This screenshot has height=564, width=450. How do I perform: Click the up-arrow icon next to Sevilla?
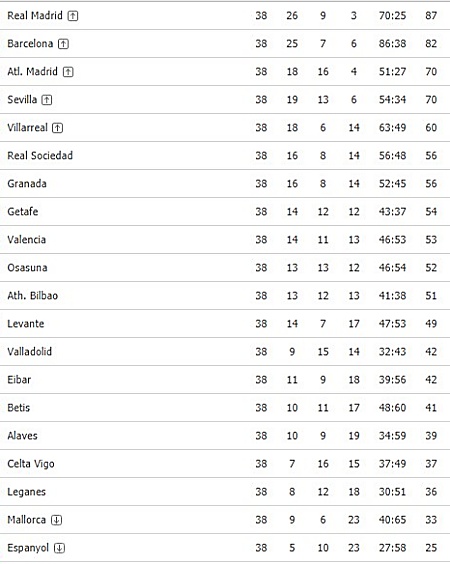[47, 100]
